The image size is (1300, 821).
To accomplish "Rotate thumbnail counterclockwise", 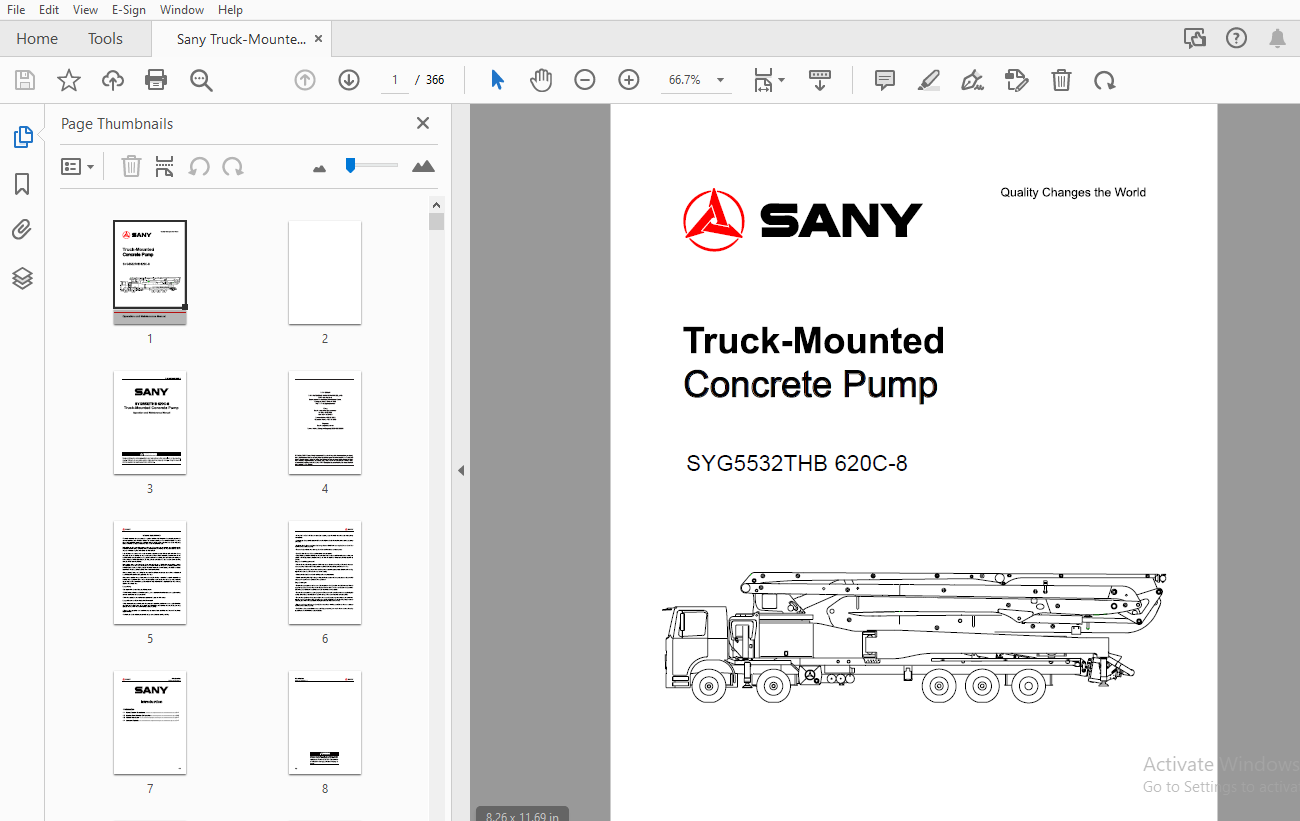I will point(199,166).
